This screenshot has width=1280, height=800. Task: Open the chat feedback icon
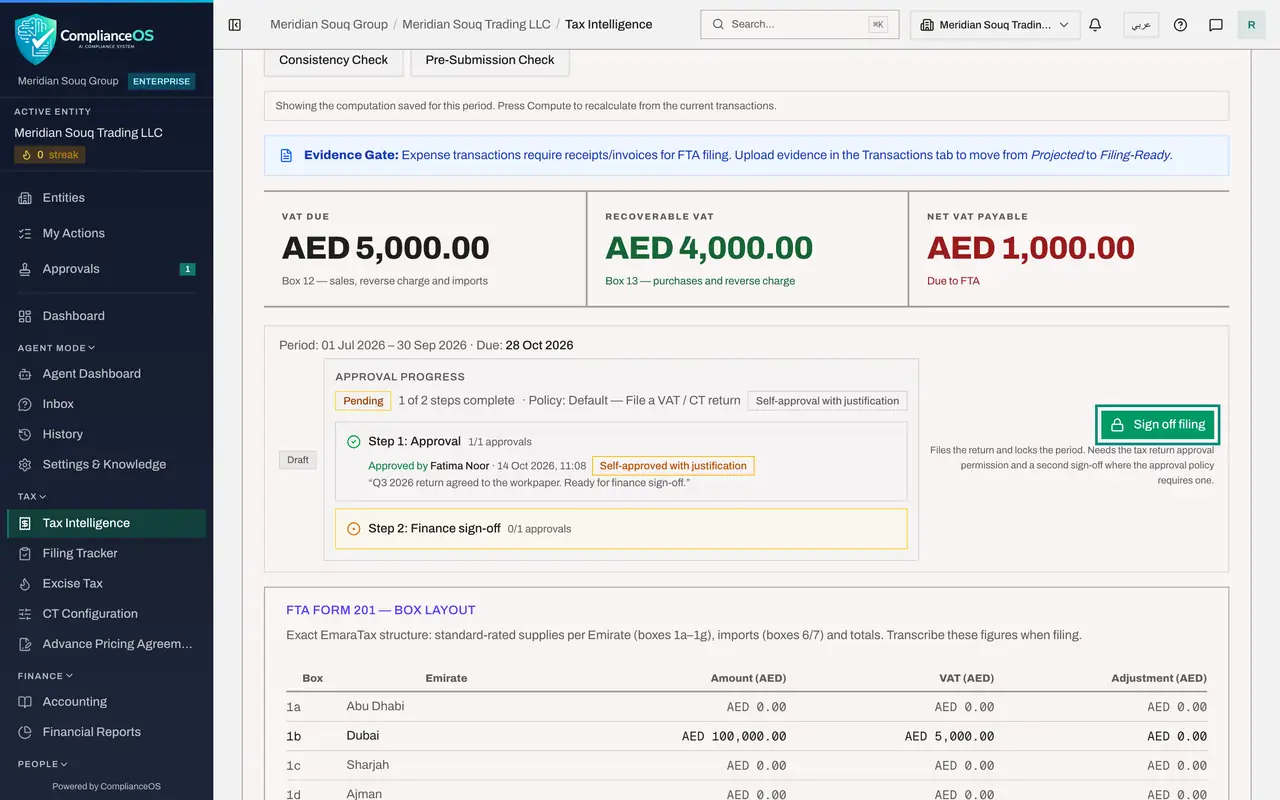tap(1216, 25)
